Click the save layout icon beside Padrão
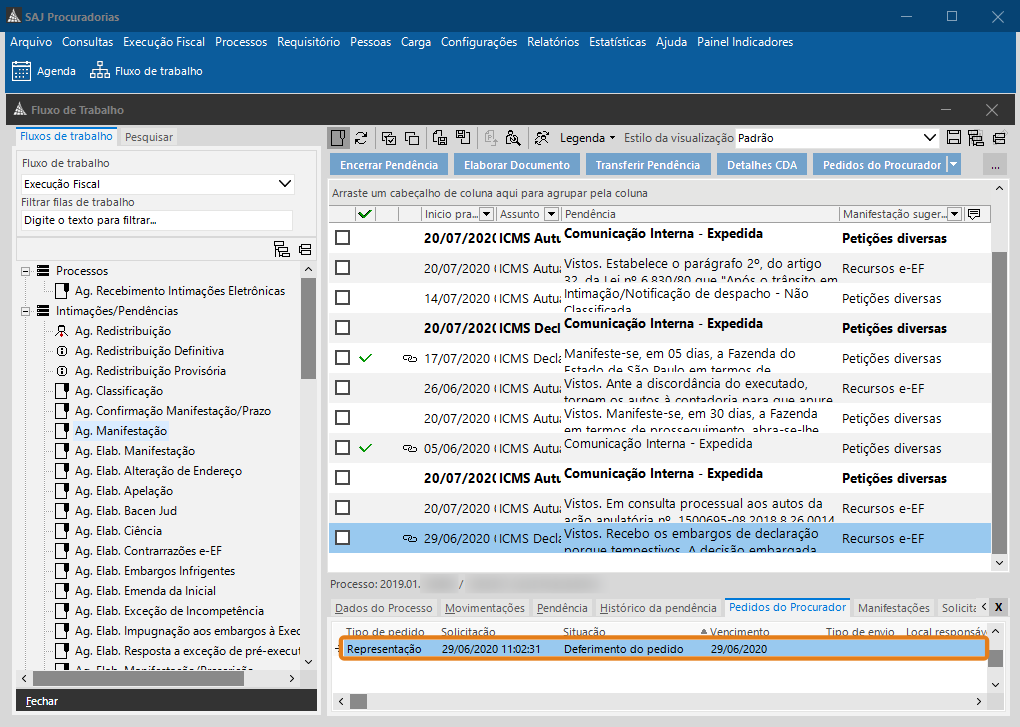Screen dimensions: 1020x727 (x=953, y=138)
